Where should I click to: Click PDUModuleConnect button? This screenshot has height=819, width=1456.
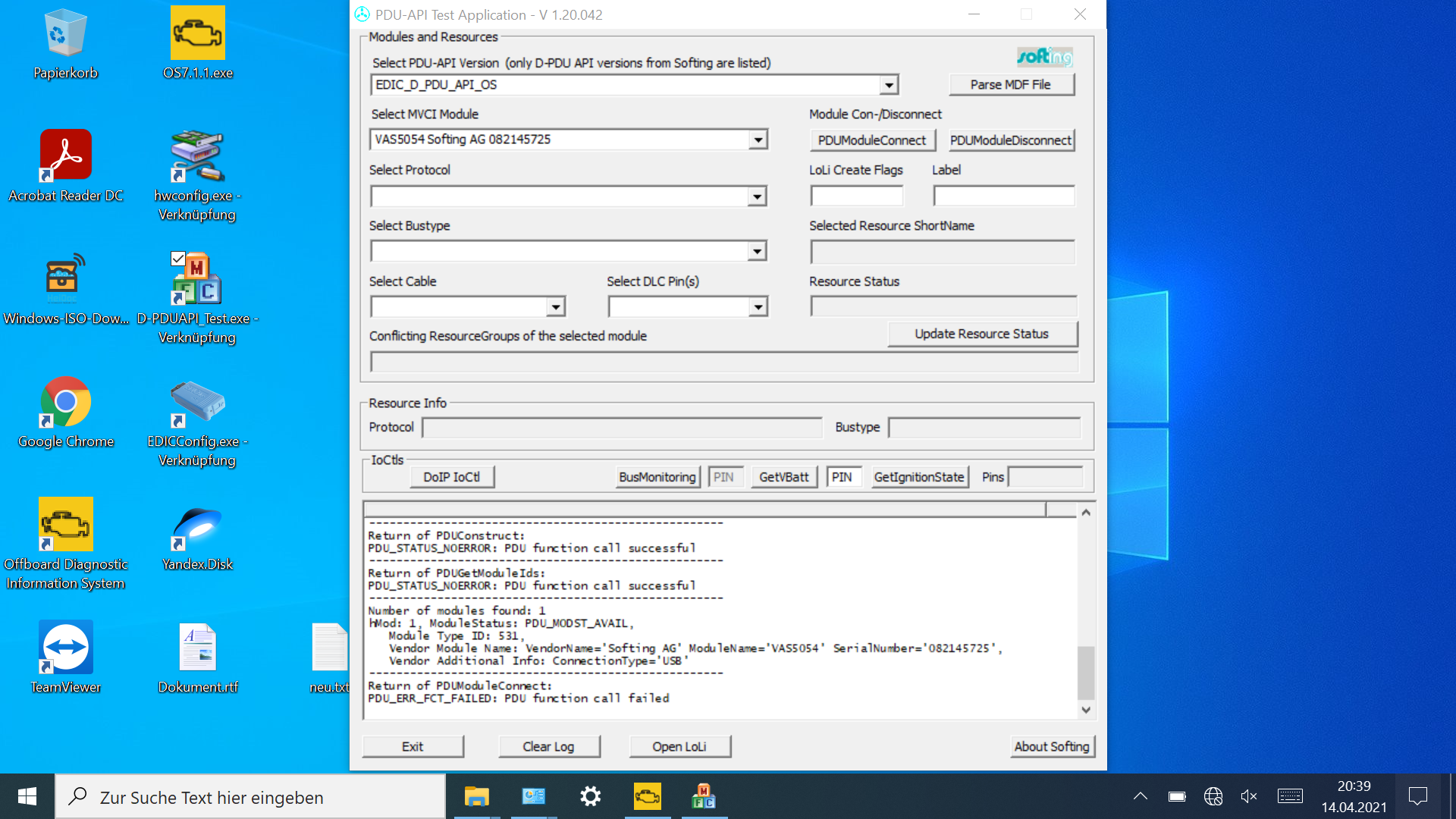(x=872, y=140)
